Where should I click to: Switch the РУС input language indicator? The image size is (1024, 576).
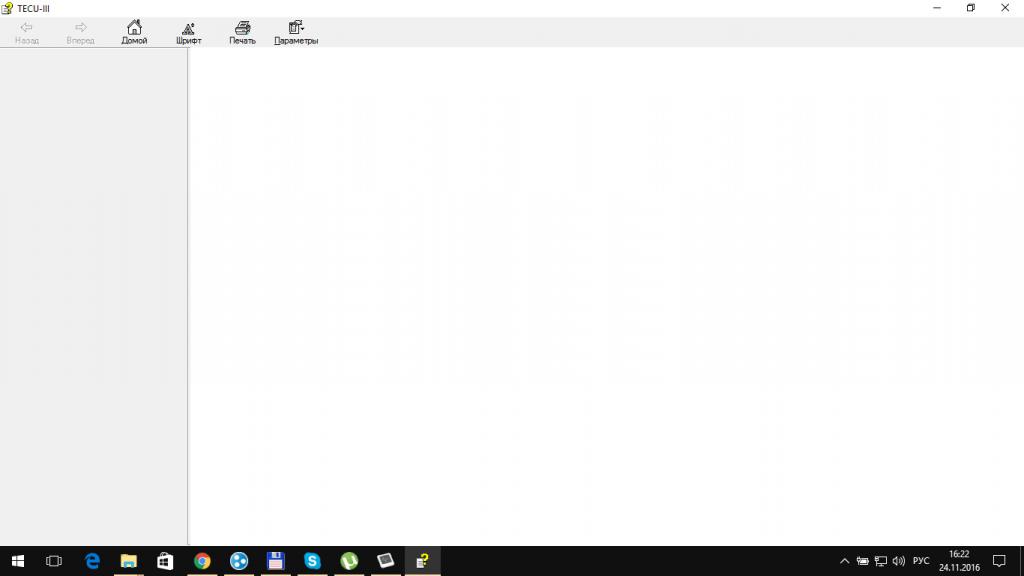click(921, 561)
